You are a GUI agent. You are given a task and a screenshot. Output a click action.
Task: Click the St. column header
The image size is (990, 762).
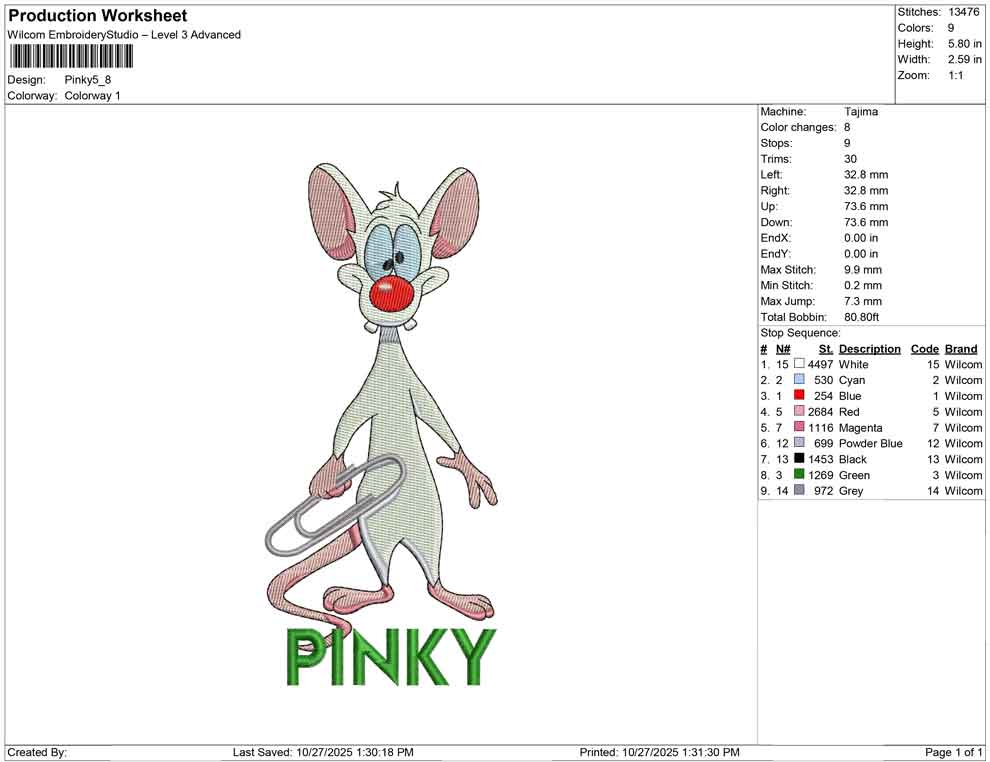pos(826,349)
